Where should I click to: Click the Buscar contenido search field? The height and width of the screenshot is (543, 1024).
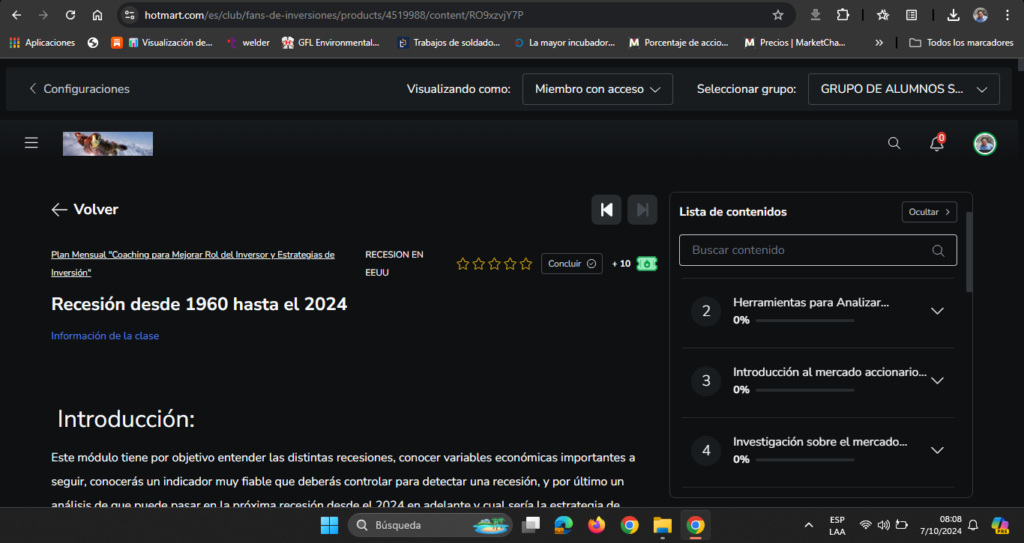point(808,250)
